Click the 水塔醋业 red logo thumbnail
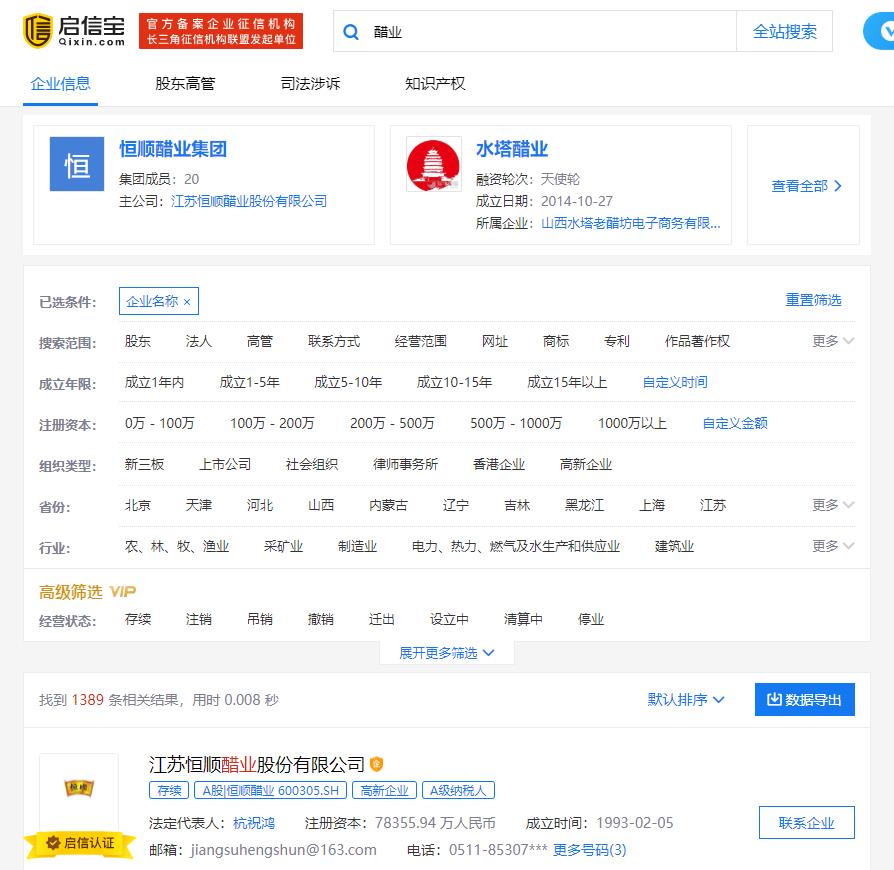The height and width of the screenshot is (870, 894). (x=433, y=164)
